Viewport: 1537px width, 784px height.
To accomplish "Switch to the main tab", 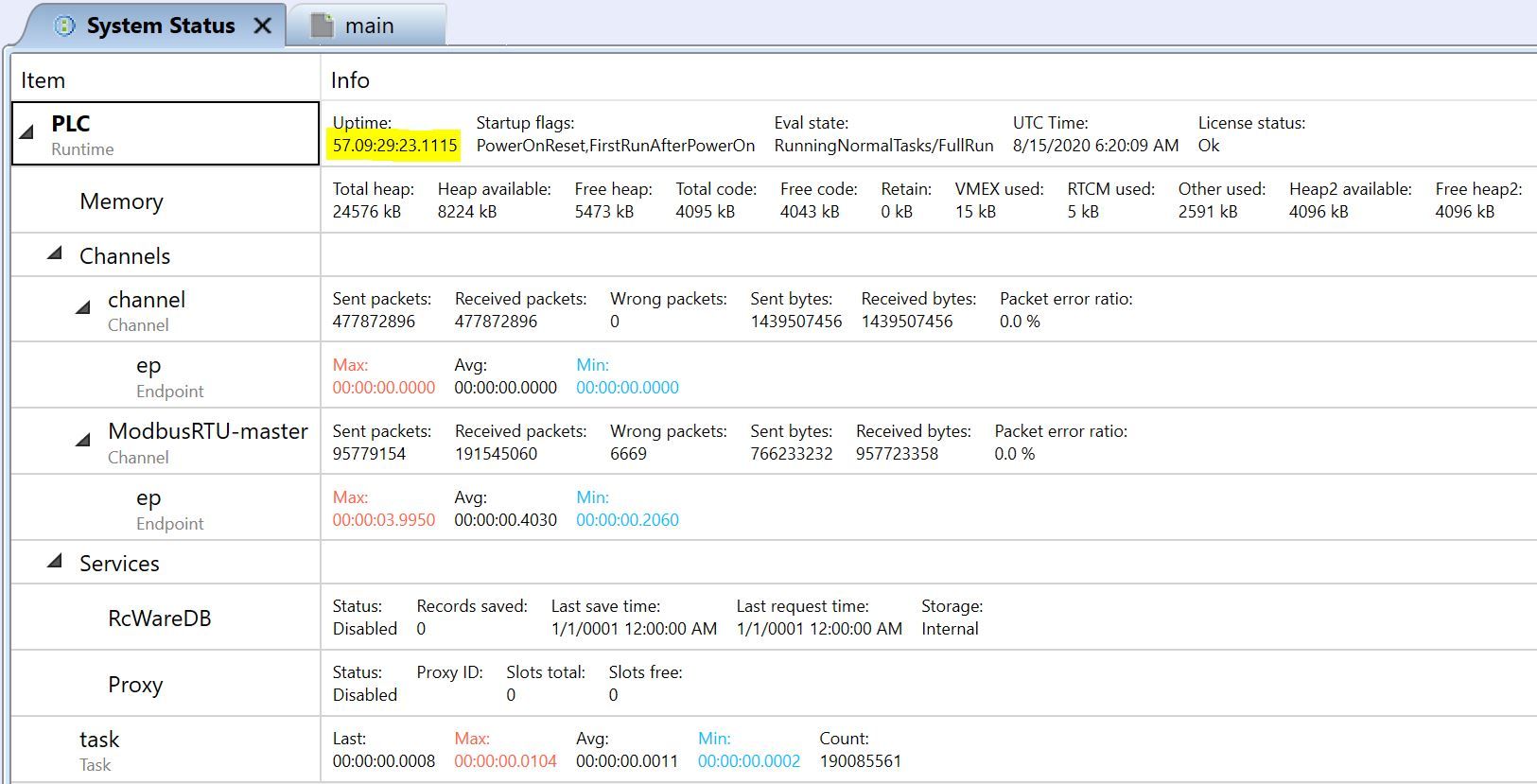I will pos(366,26).
